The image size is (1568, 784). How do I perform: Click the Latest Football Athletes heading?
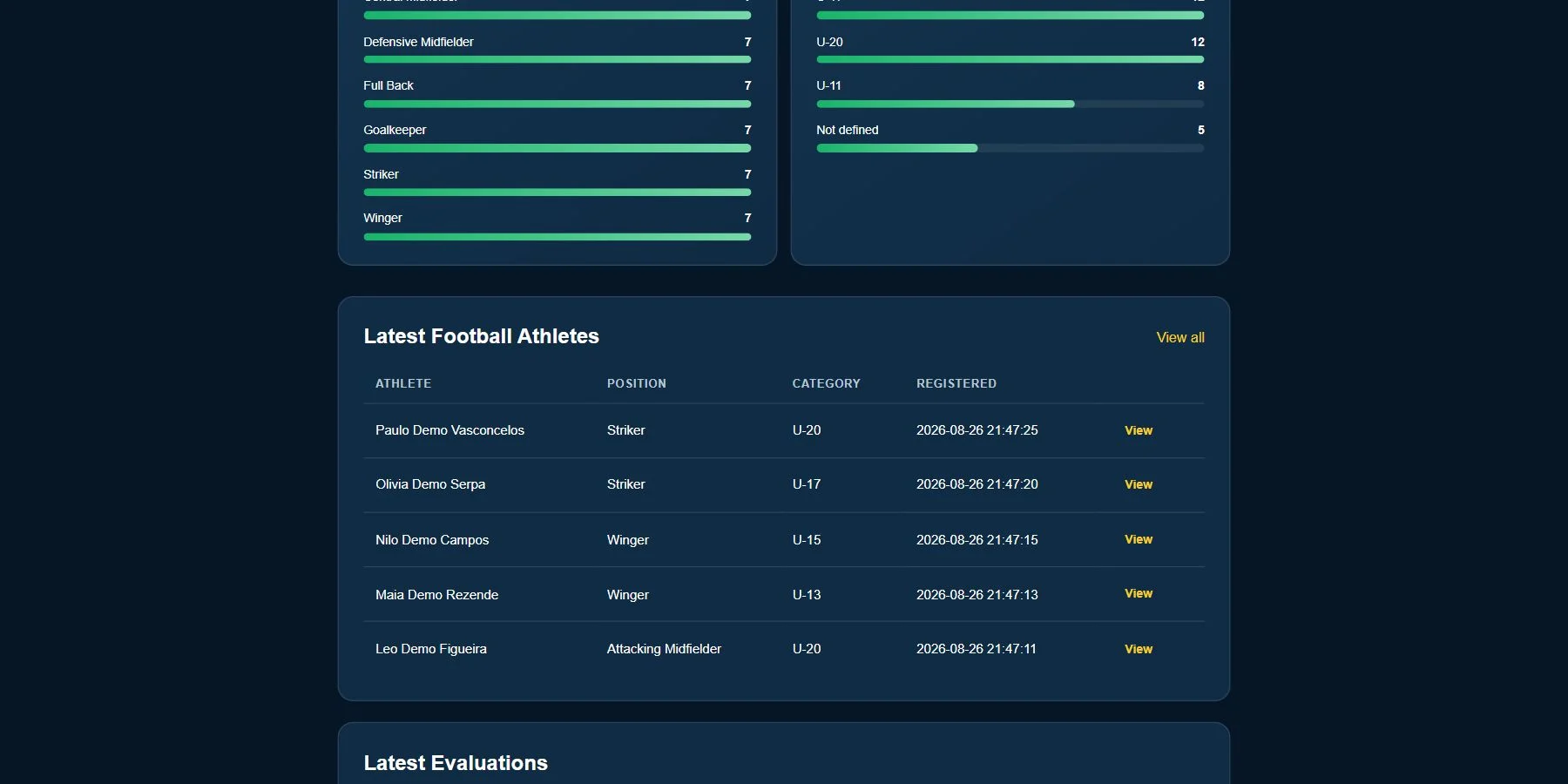pos(481,336)
